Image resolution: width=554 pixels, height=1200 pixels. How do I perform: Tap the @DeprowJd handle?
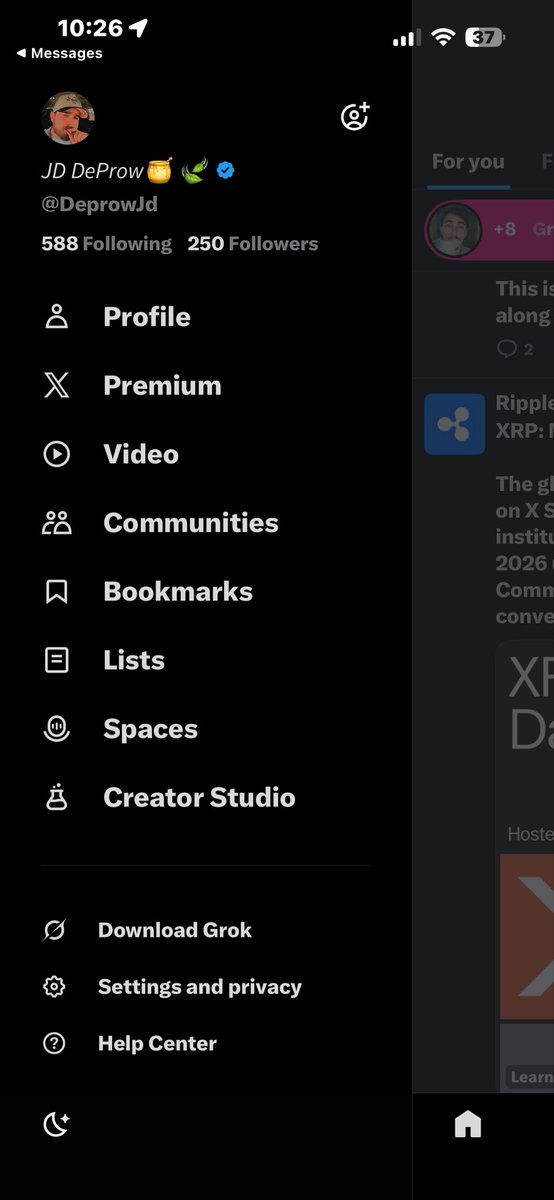(99, 205)
